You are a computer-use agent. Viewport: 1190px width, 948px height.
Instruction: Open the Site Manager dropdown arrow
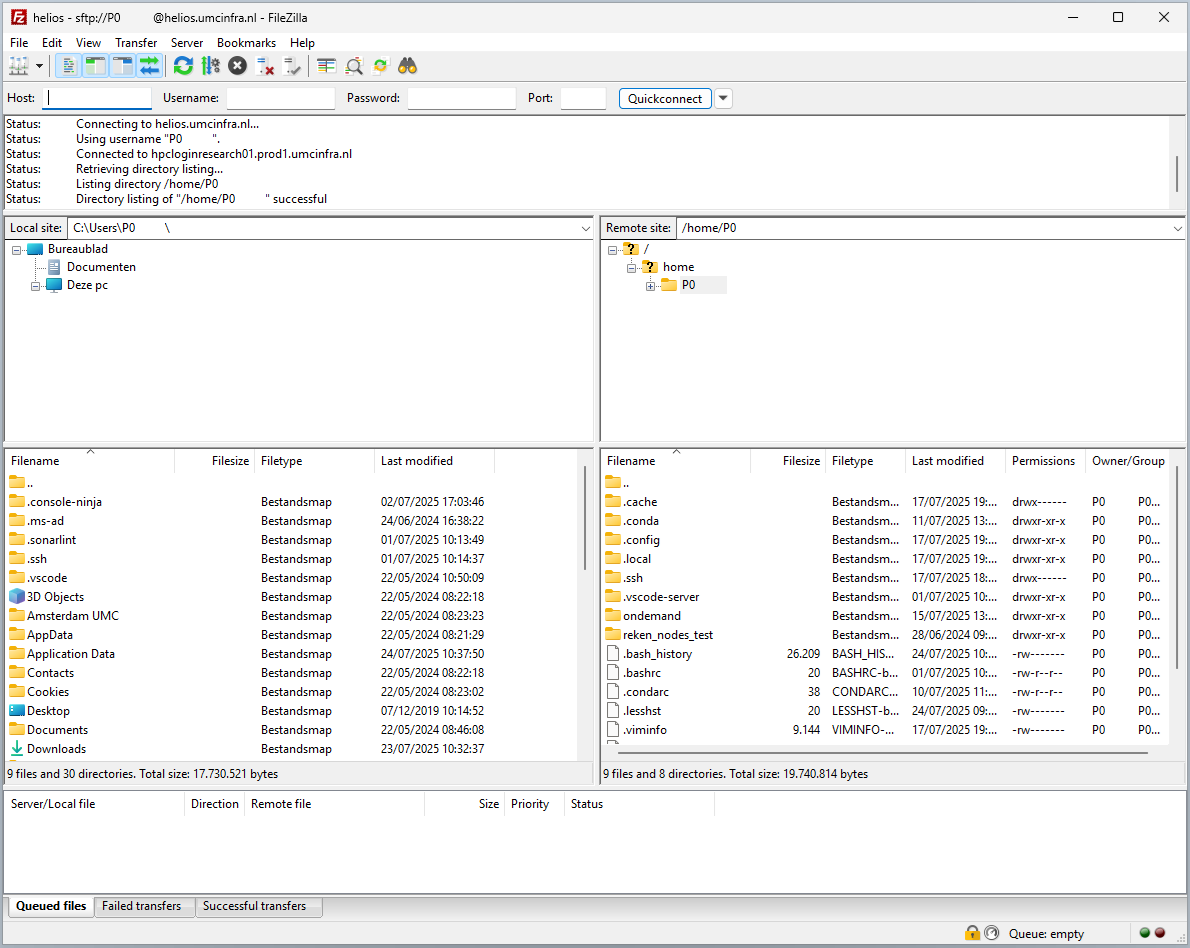pyautogui.click(x=39, y=66)
